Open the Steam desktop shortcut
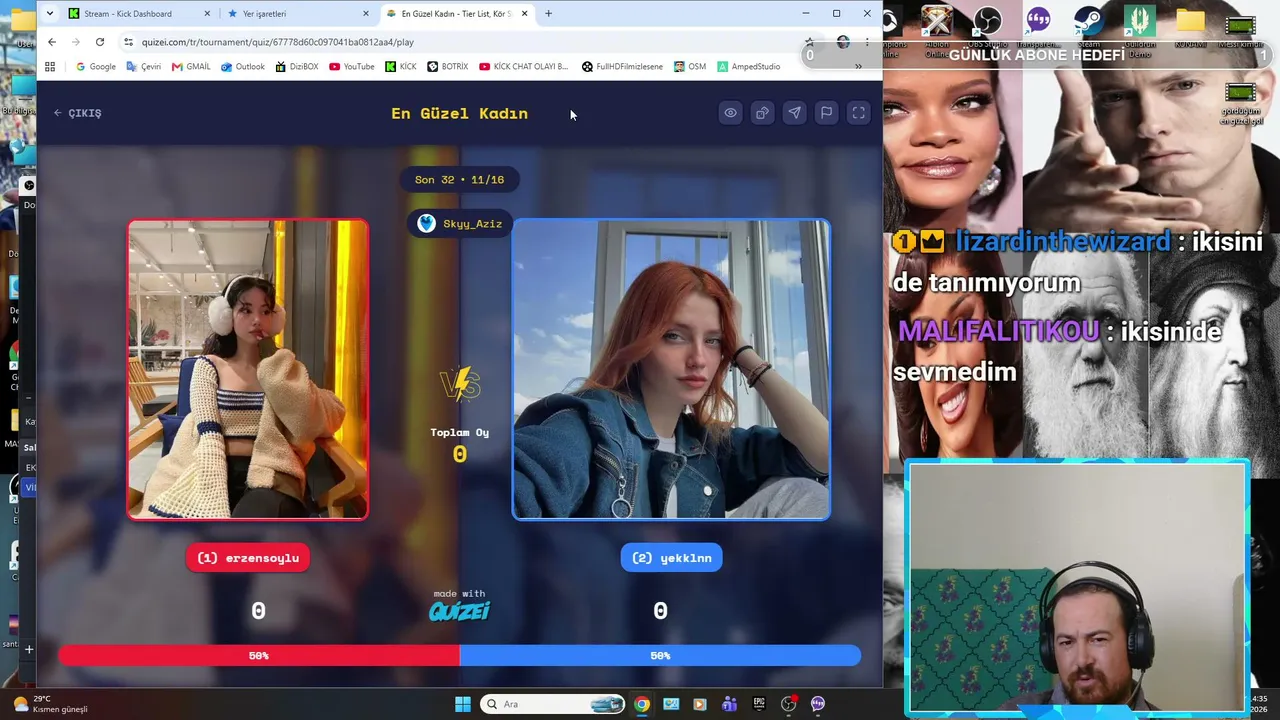Screen dimensions: 1280x720 coord(1089,28)
